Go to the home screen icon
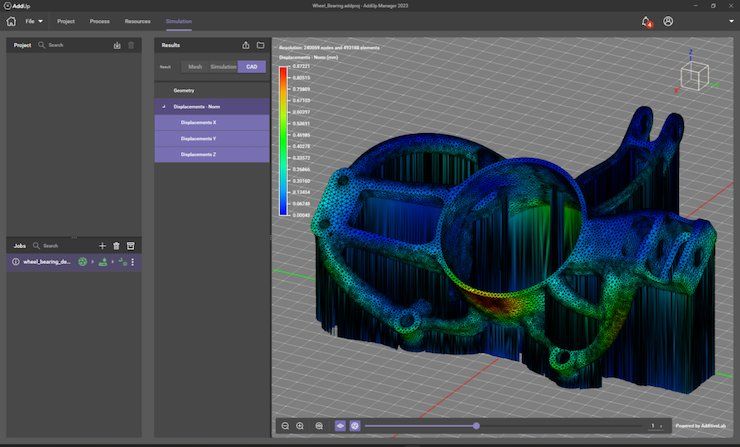 click(x=11, y=21)
